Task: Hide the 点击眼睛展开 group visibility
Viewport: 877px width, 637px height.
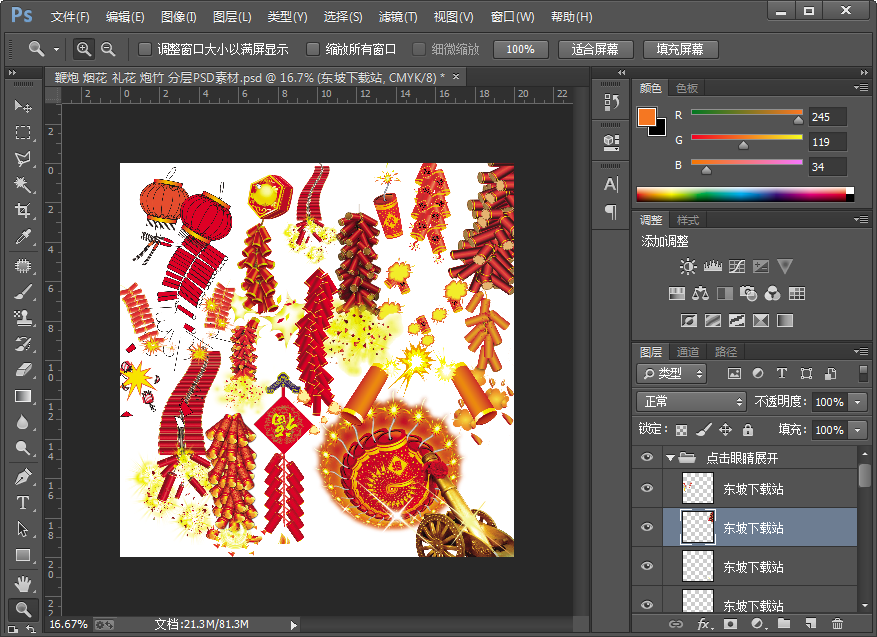Action: click(x=647, y=458)
